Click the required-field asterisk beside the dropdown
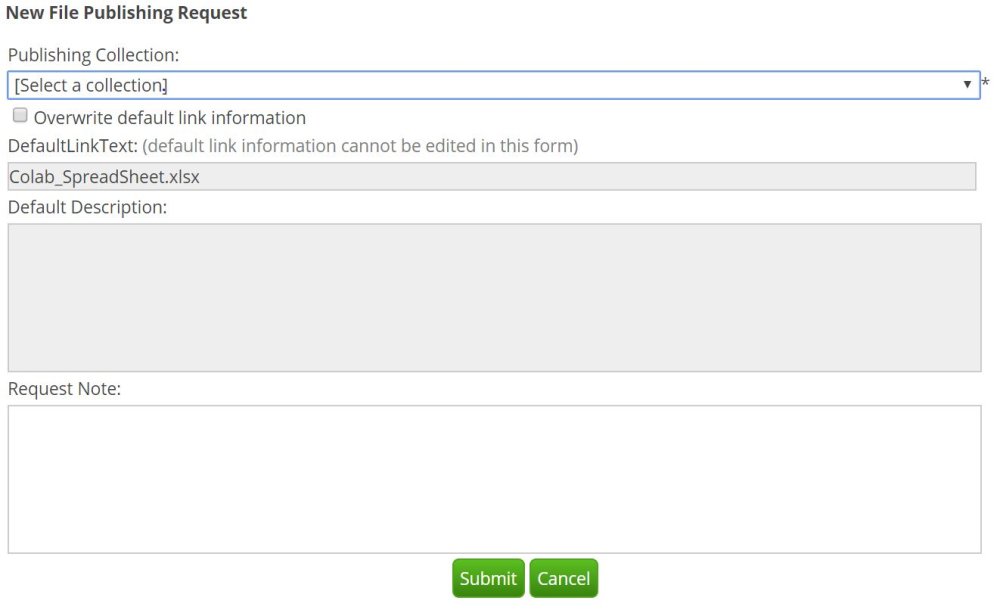Image resolution: width=1000 pixels, height=616 pixels. pyautogui.click(x=986, y=83)
